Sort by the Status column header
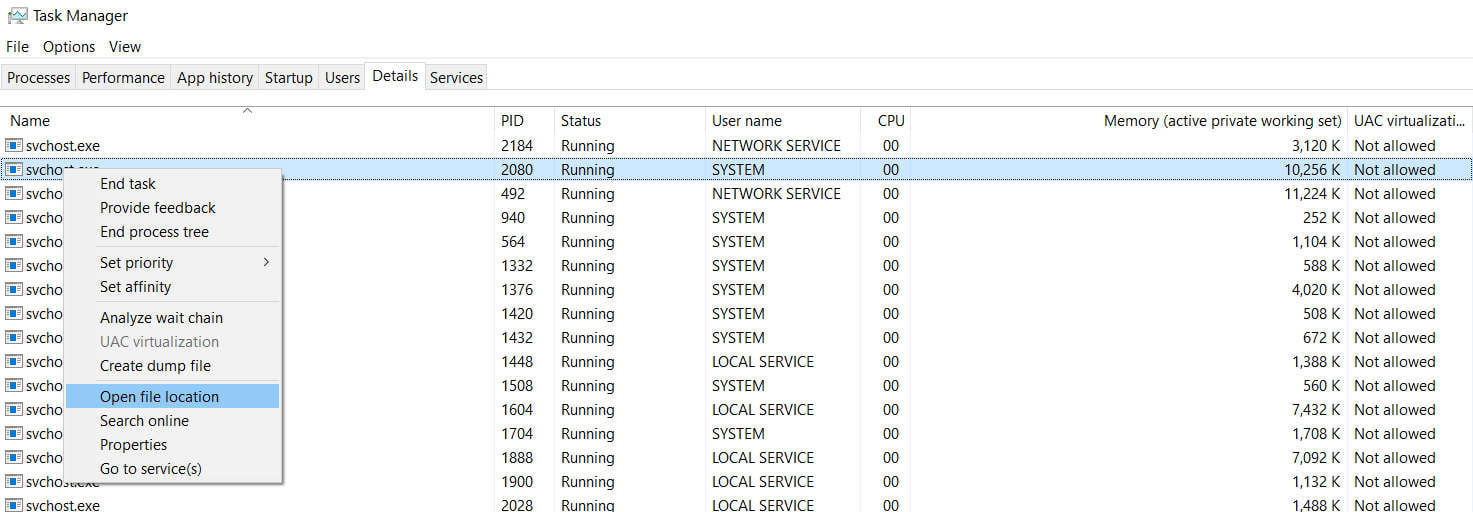The height and width of the screenshot is (512, 1473). point(630,120)
